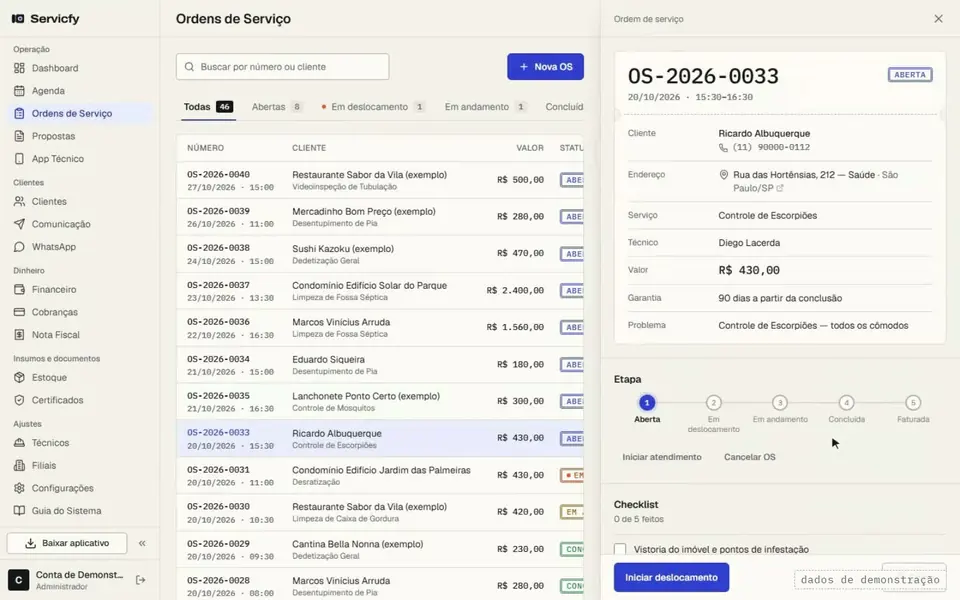Screen dimensions: 960x600
Task: Sort by CLIENTE column header
Action: pyautogui.click(x=309, y=148)
